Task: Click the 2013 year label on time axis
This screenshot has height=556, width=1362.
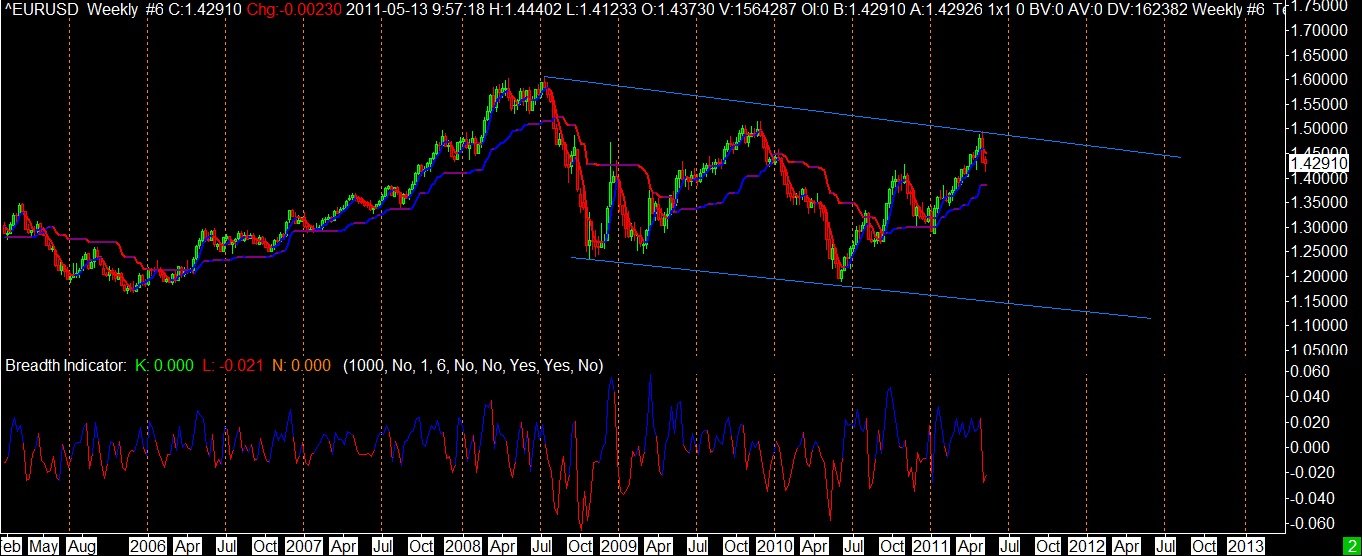Action: click(1244, 547)
